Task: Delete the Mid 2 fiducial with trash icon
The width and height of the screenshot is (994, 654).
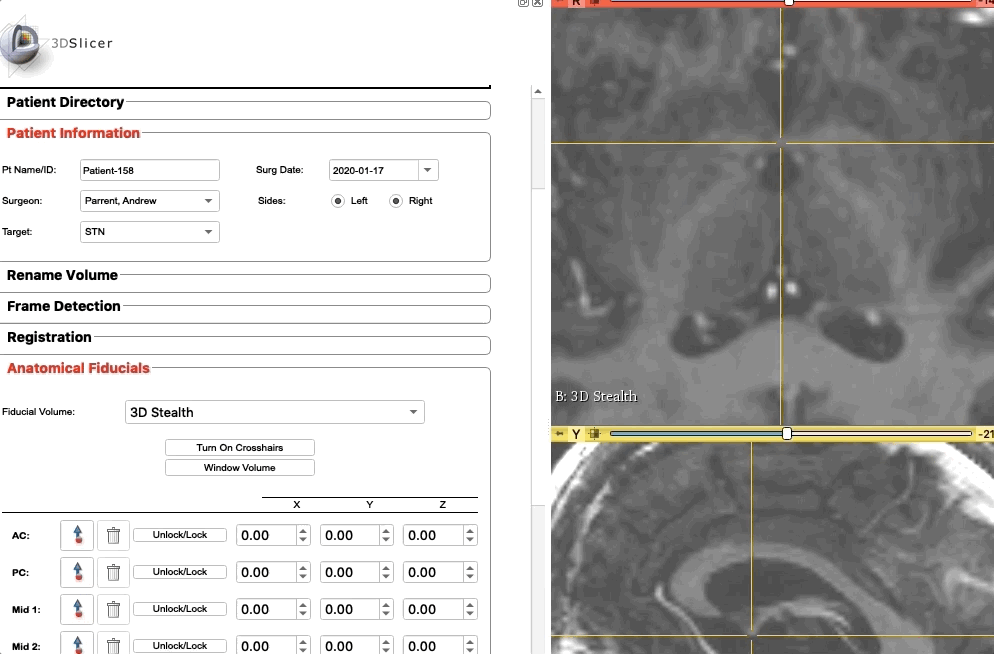Action: click(x=113, y=644)
